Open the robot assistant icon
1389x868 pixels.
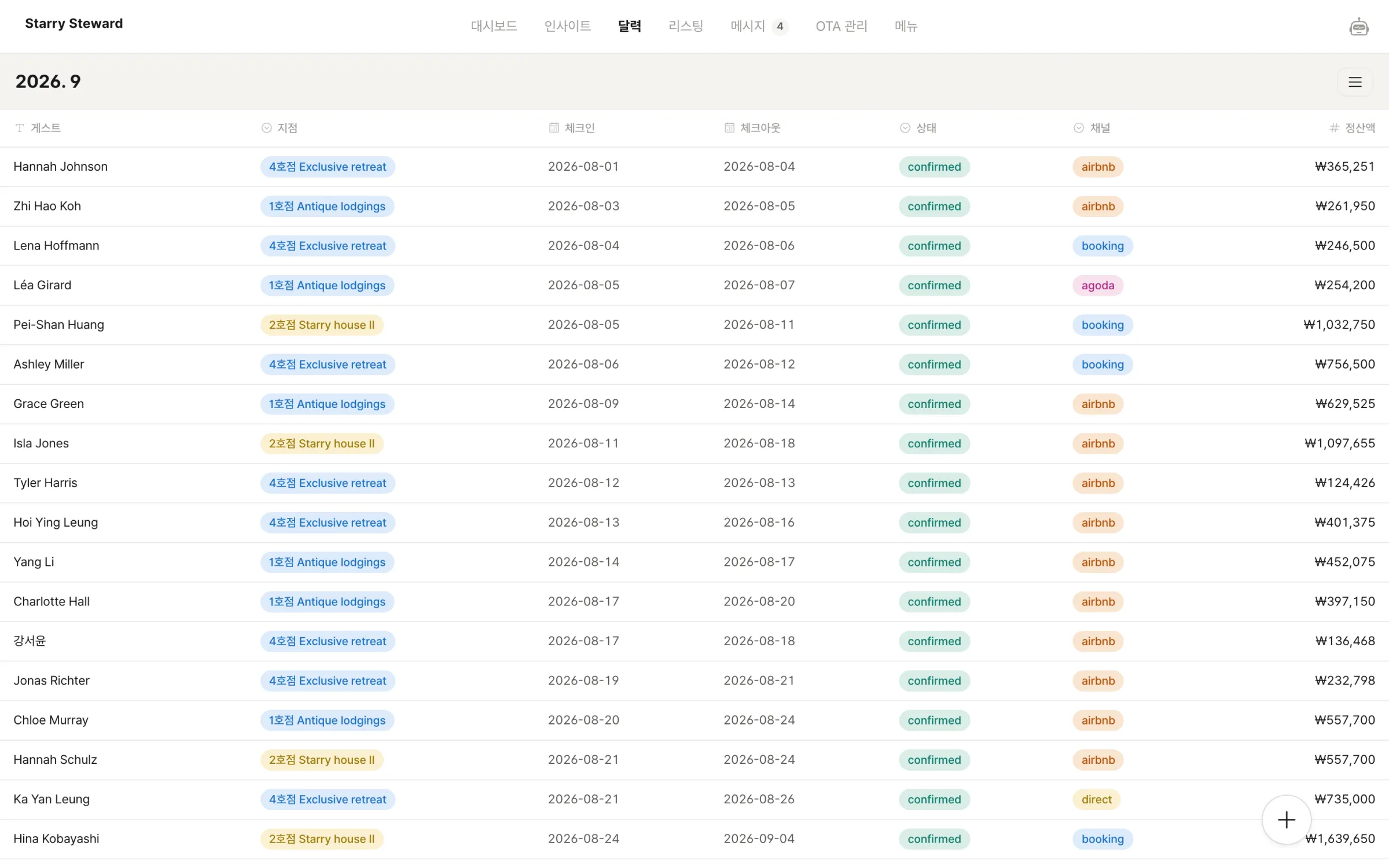1358,27
